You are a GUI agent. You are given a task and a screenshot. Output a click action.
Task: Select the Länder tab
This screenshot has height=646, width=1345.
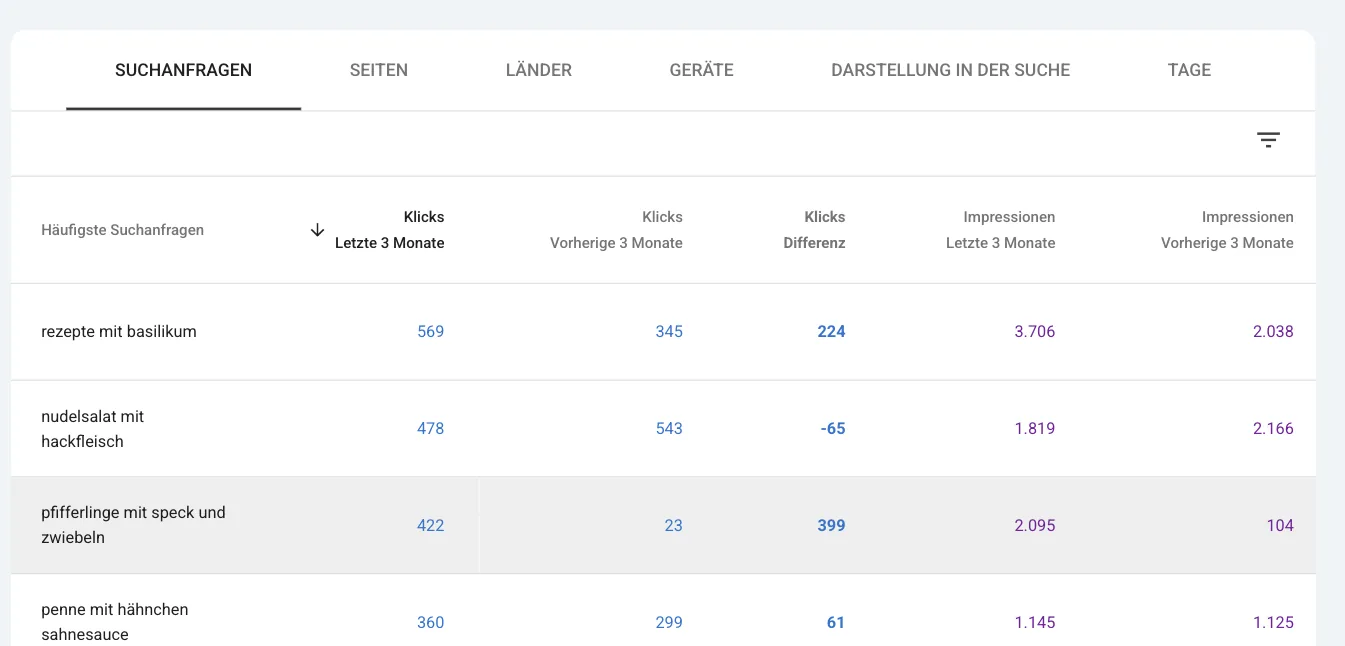[539, 70]
